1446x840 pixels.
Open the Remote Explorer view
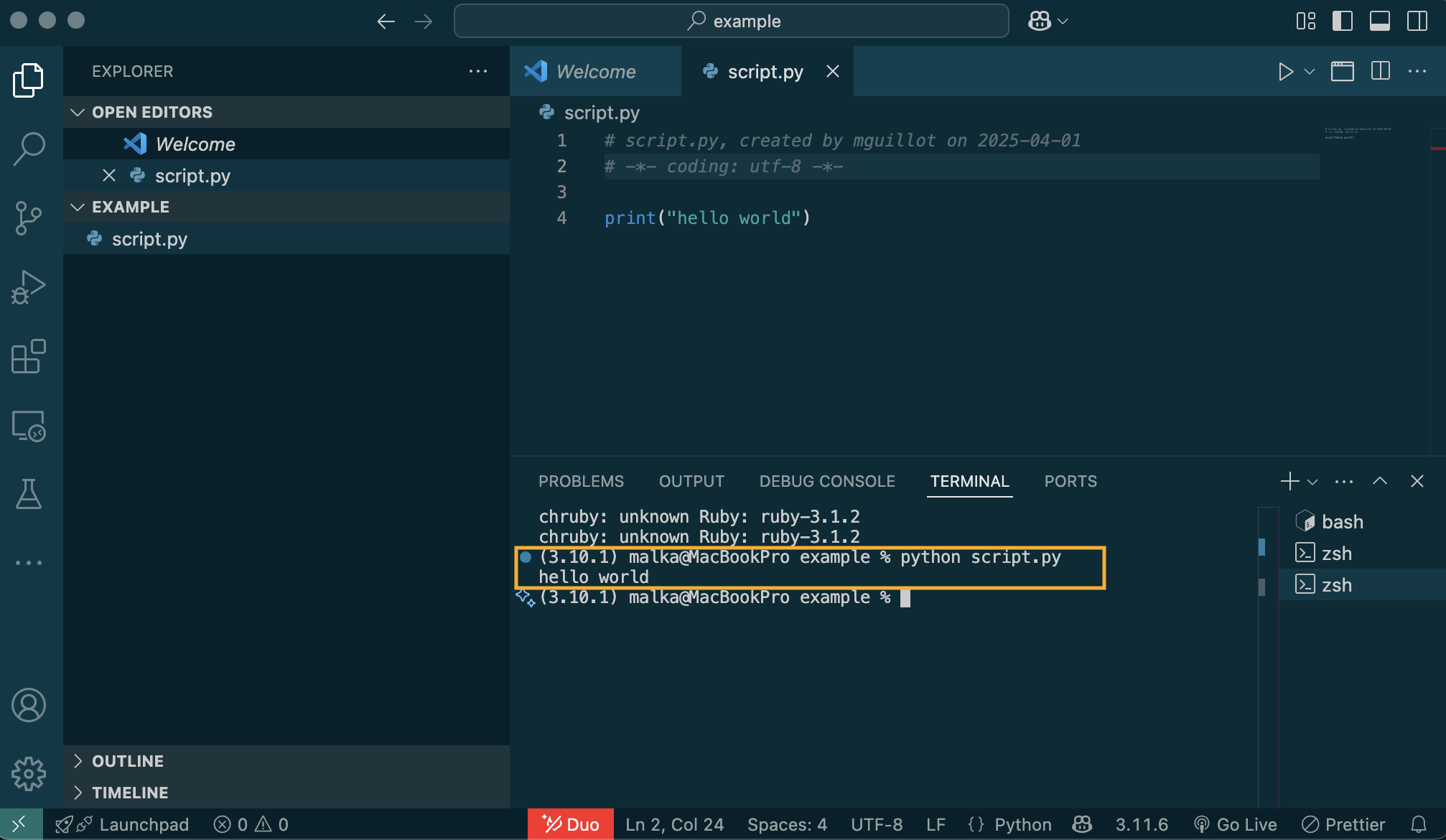click(29, 426)
